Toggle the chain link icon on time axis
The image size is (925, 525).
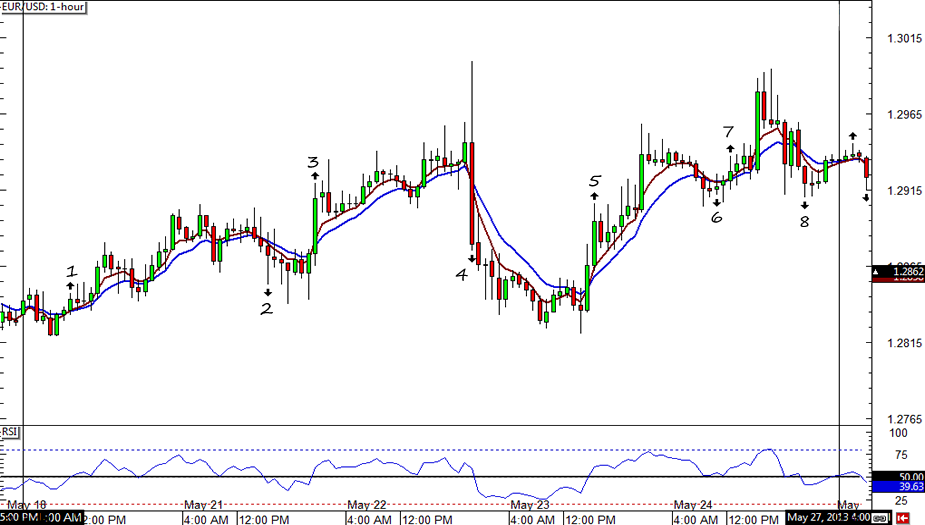pos(881,519)
